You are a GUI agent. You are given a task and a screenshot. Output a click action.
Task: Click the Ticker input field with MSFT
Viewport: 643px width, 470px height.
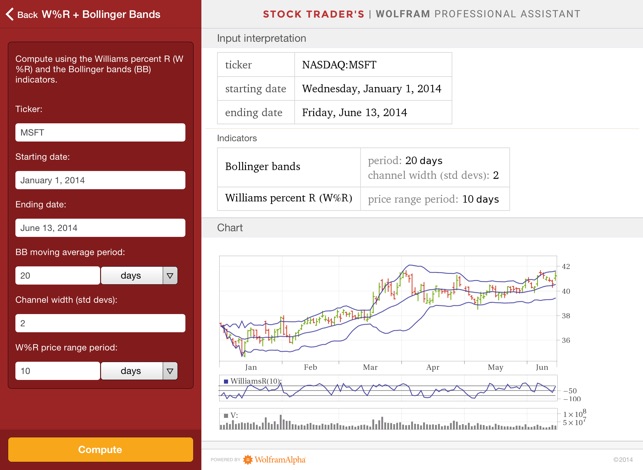pyautogui.click(x=100, y=132)
